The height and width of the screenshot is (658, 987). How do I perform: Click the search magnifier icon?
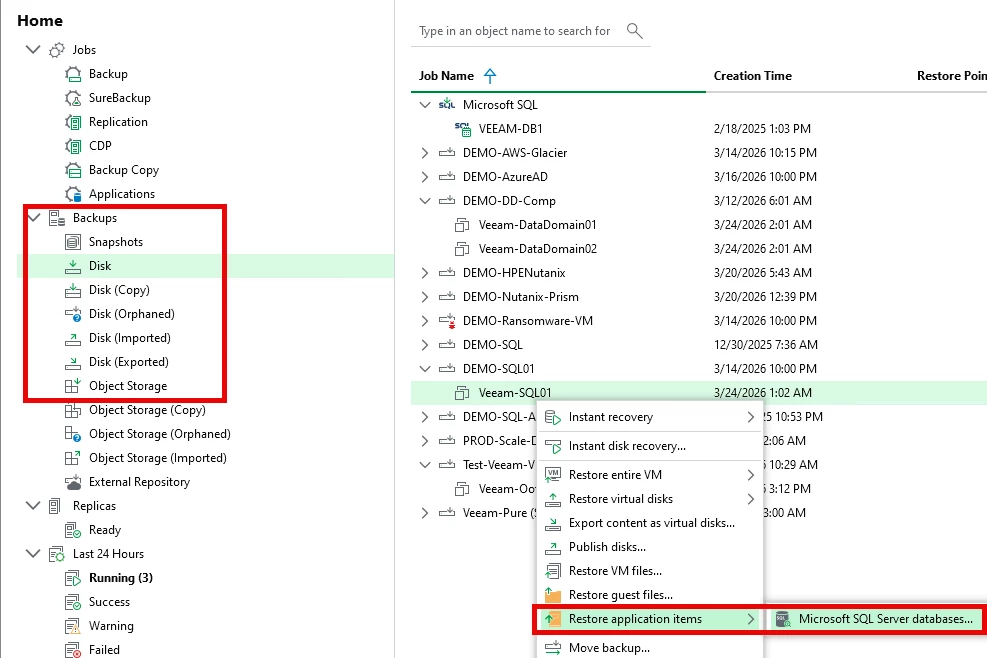(634, 31)
